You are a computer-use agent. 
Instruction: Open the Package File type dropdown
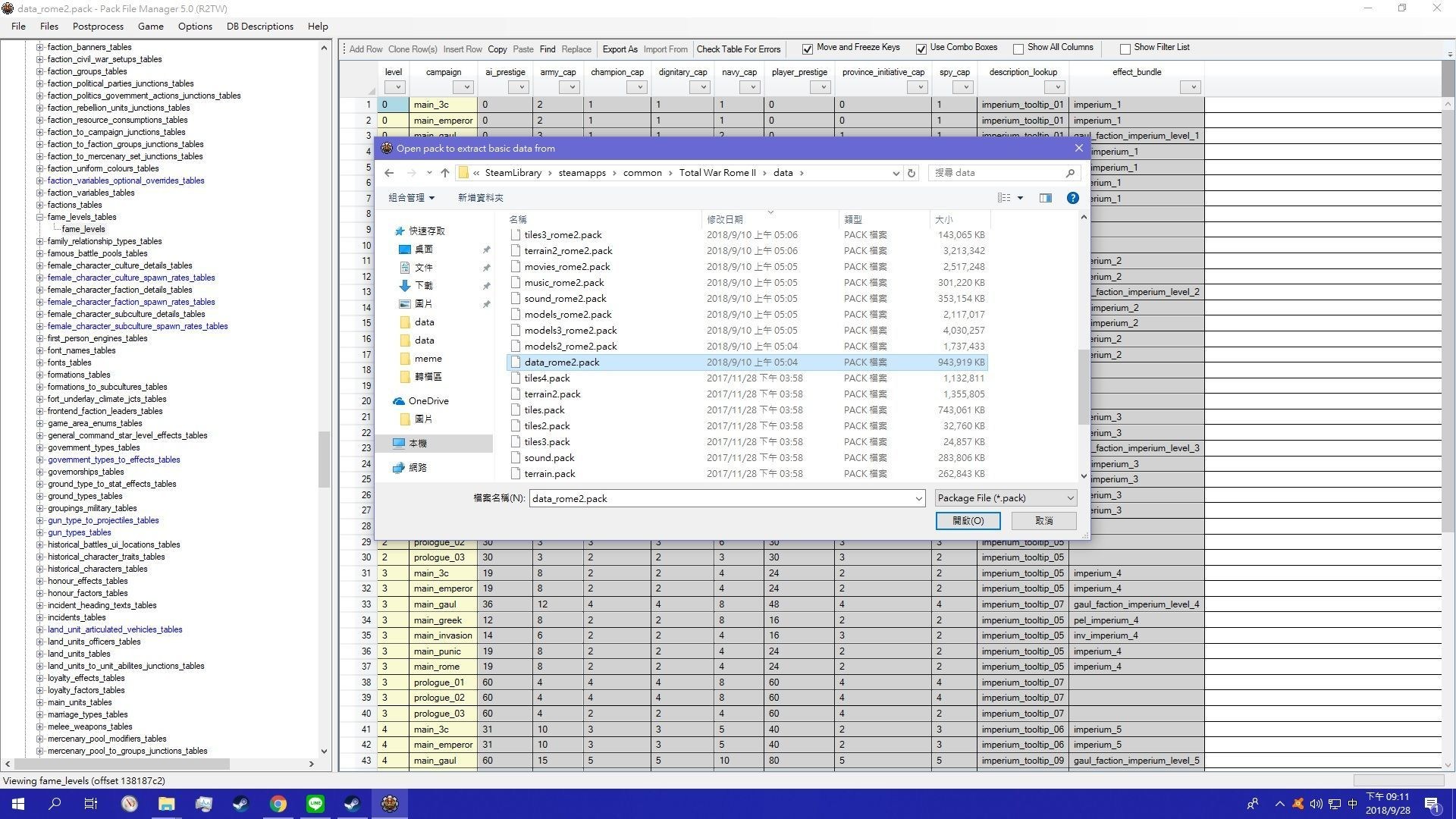click(x=1068, y=498)
